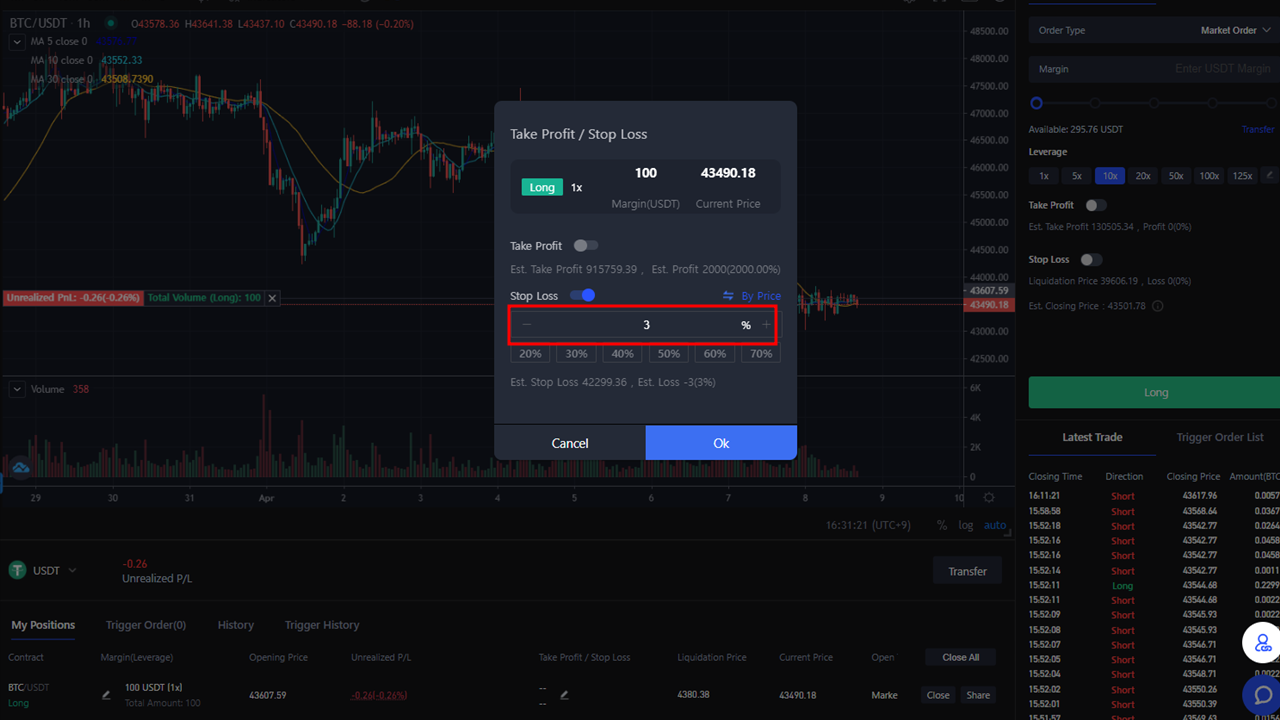Click the cloud chart icon above the date axis
Viewport: 1280px width, 720px height.
point(21,467)
